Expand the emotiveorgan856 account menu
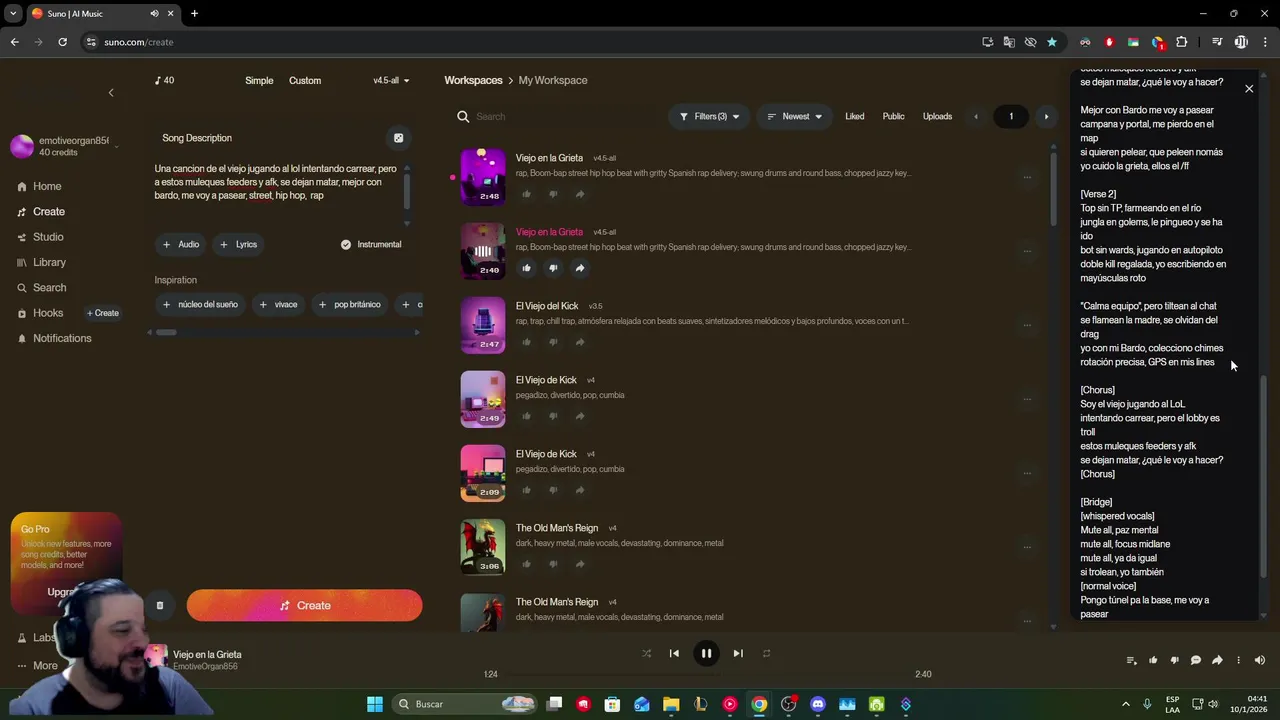Screen dimensions: 1280x720 pyautogui.click(x=66, y=146)
